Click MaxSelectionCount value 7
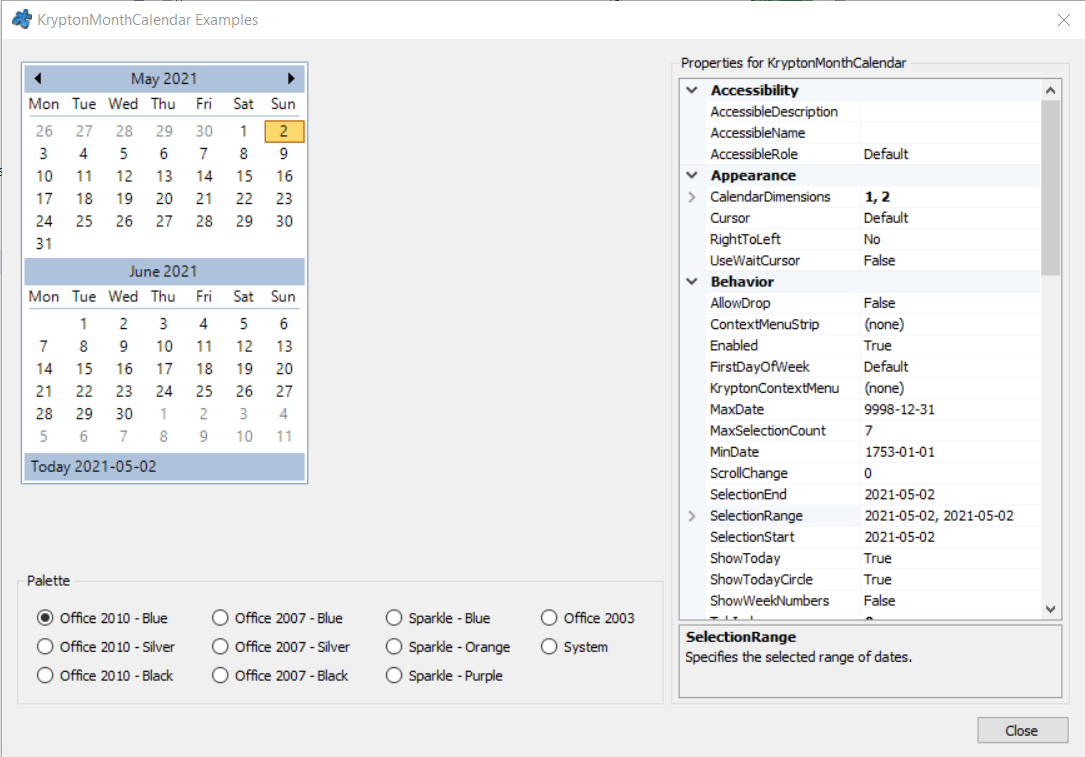The image size is (1085, 757). (x=868, y=430)
